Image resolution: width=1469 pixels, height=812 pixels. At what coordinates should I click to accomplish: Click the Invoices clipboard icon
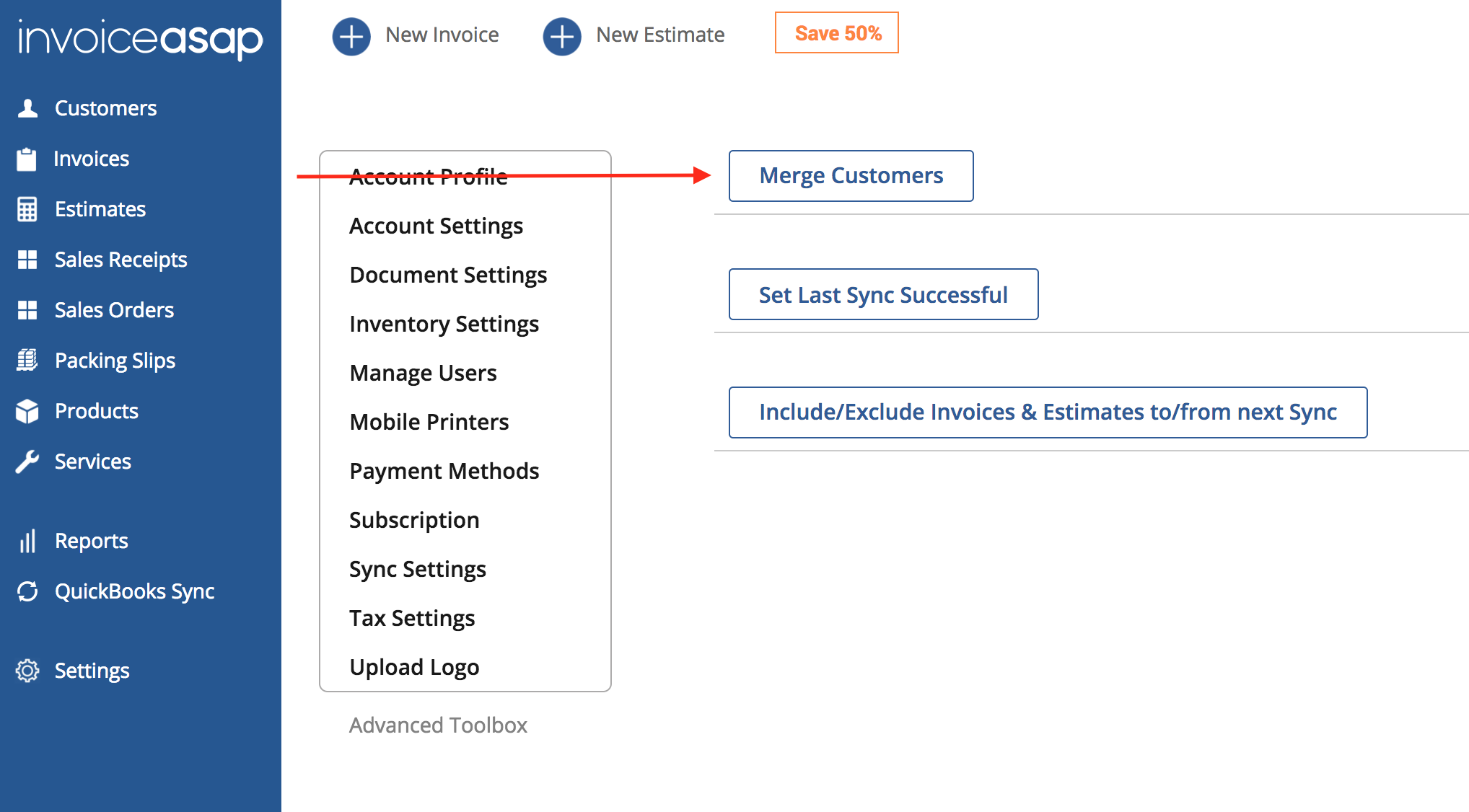pyautogui.click(x=27, y=159)
